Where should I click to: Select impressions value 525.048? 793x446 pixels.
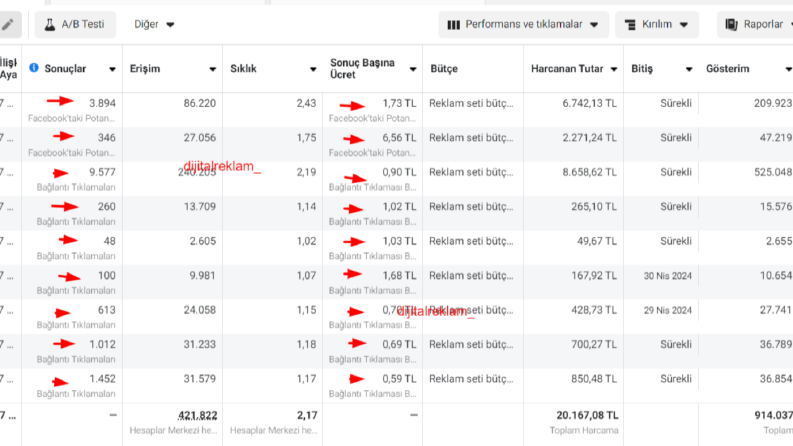pos(773,172)
